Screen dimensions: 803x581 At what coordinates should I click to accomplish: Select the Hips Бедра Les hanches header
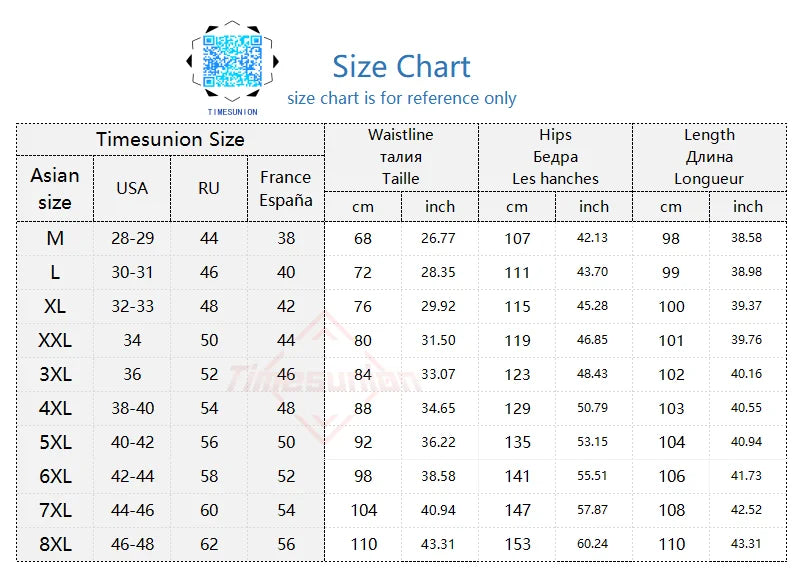[x=555, y=156]
